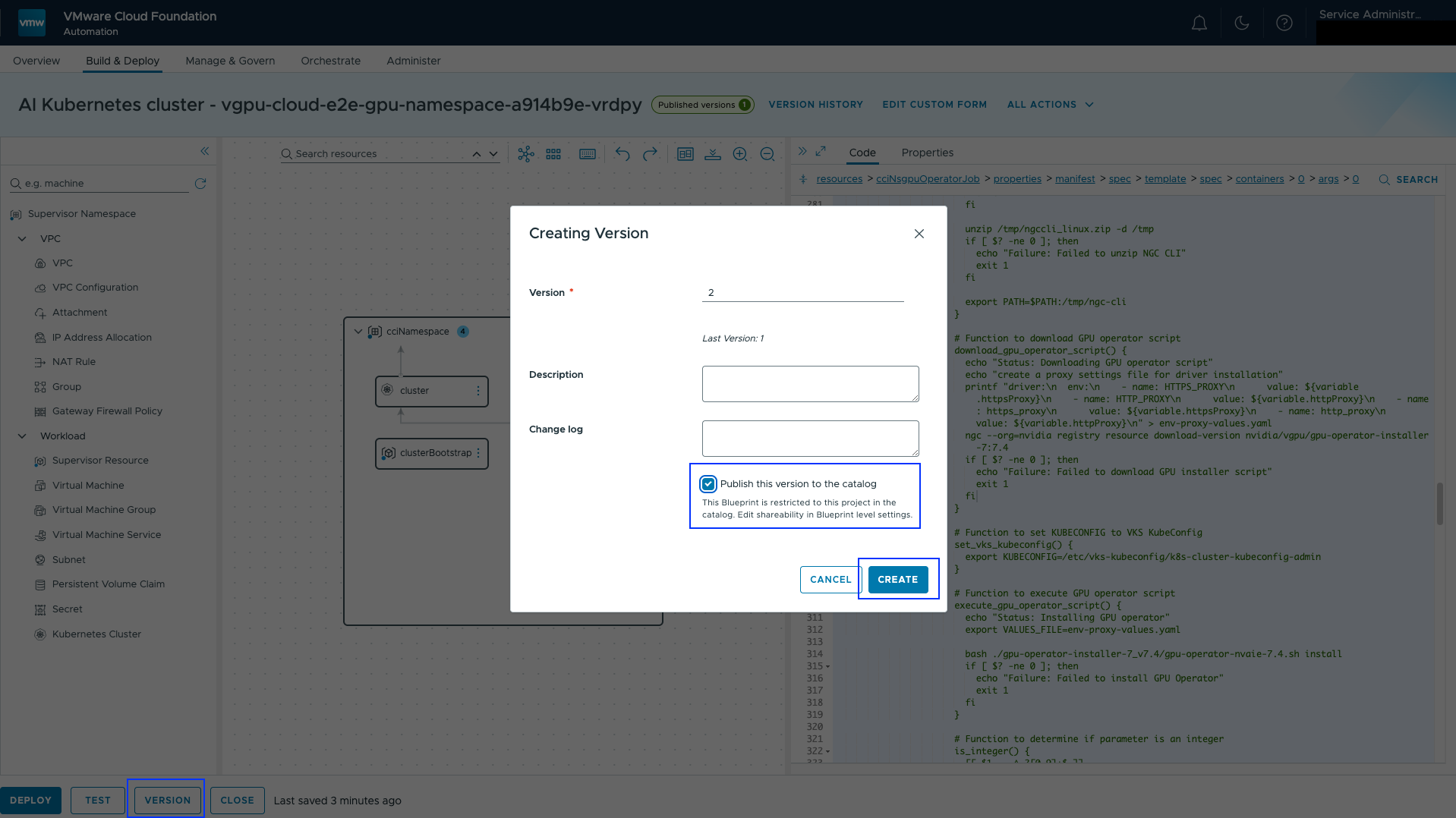Open the help question mark icon
Screen dimensions: 1456x818
(x=1284, y=24)
